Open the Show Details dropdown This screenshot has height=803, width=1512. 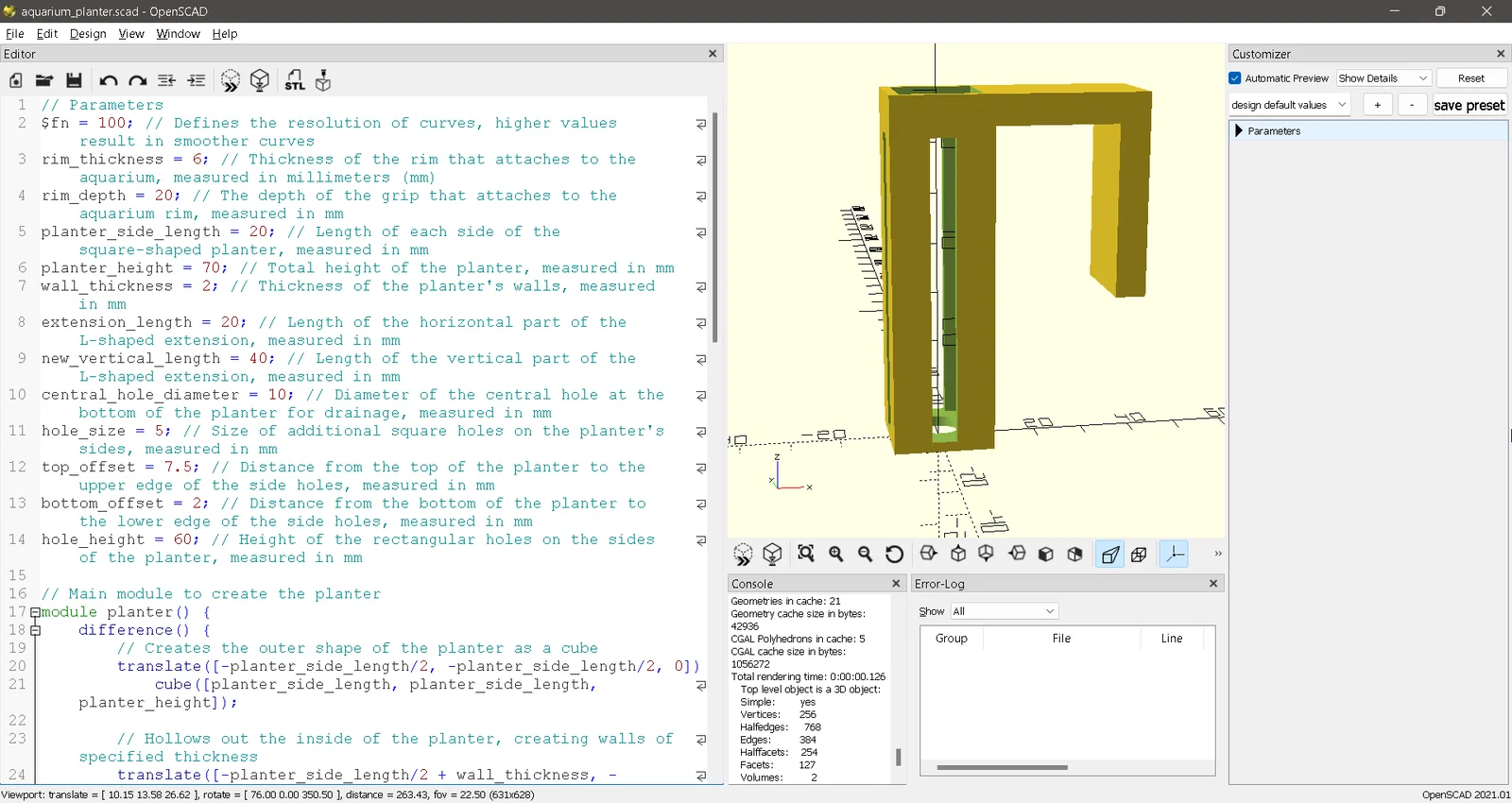[1383, 78]
